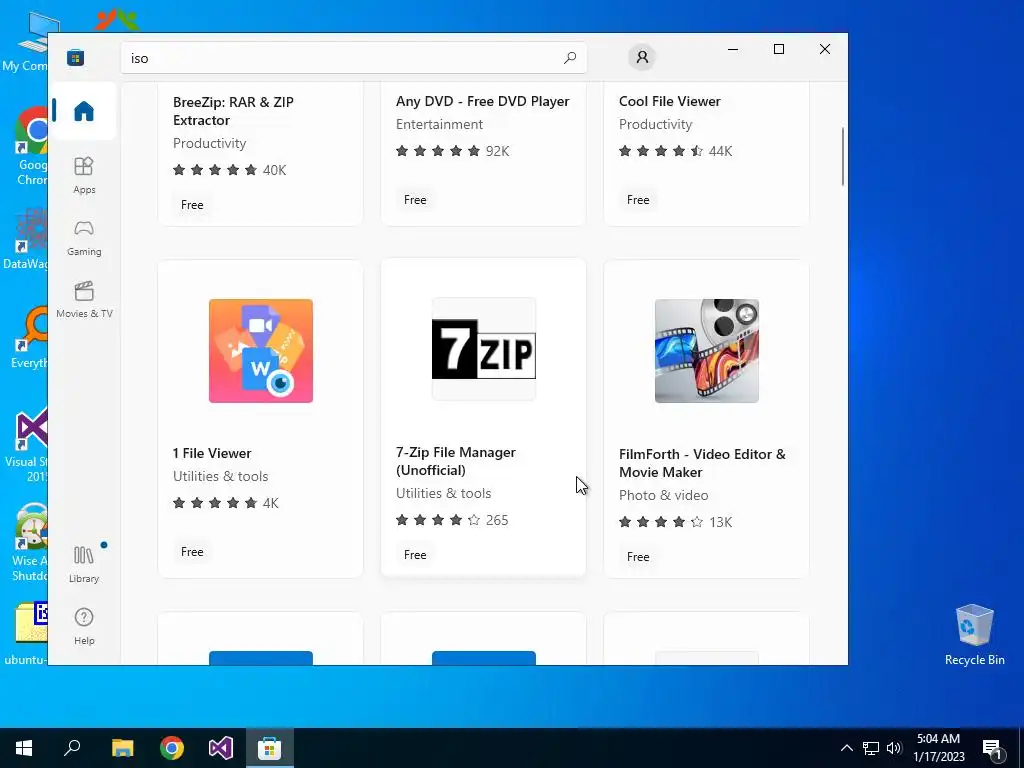
Task: Click 'Photo & video' category under FilmForth
Action: pos(664,495)
